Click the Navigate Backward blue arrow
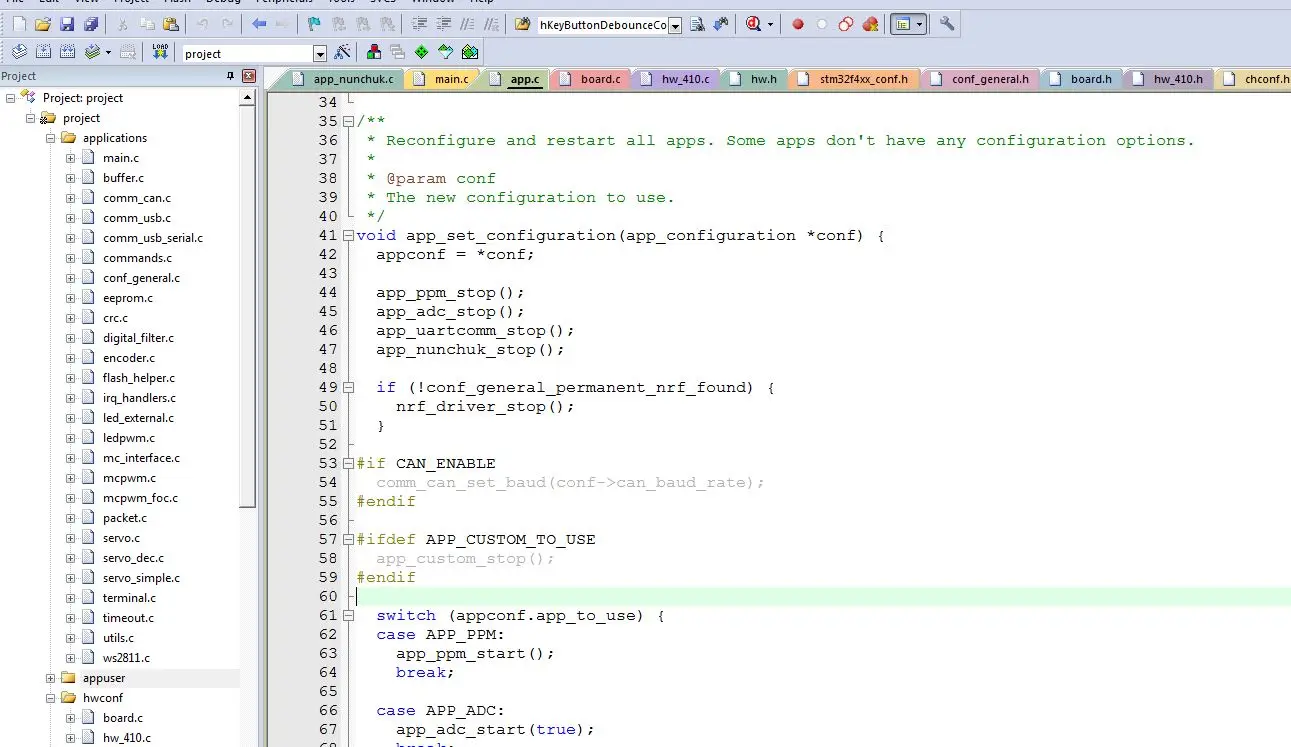The image size is (1291, 747). click(x=259, y=24)
